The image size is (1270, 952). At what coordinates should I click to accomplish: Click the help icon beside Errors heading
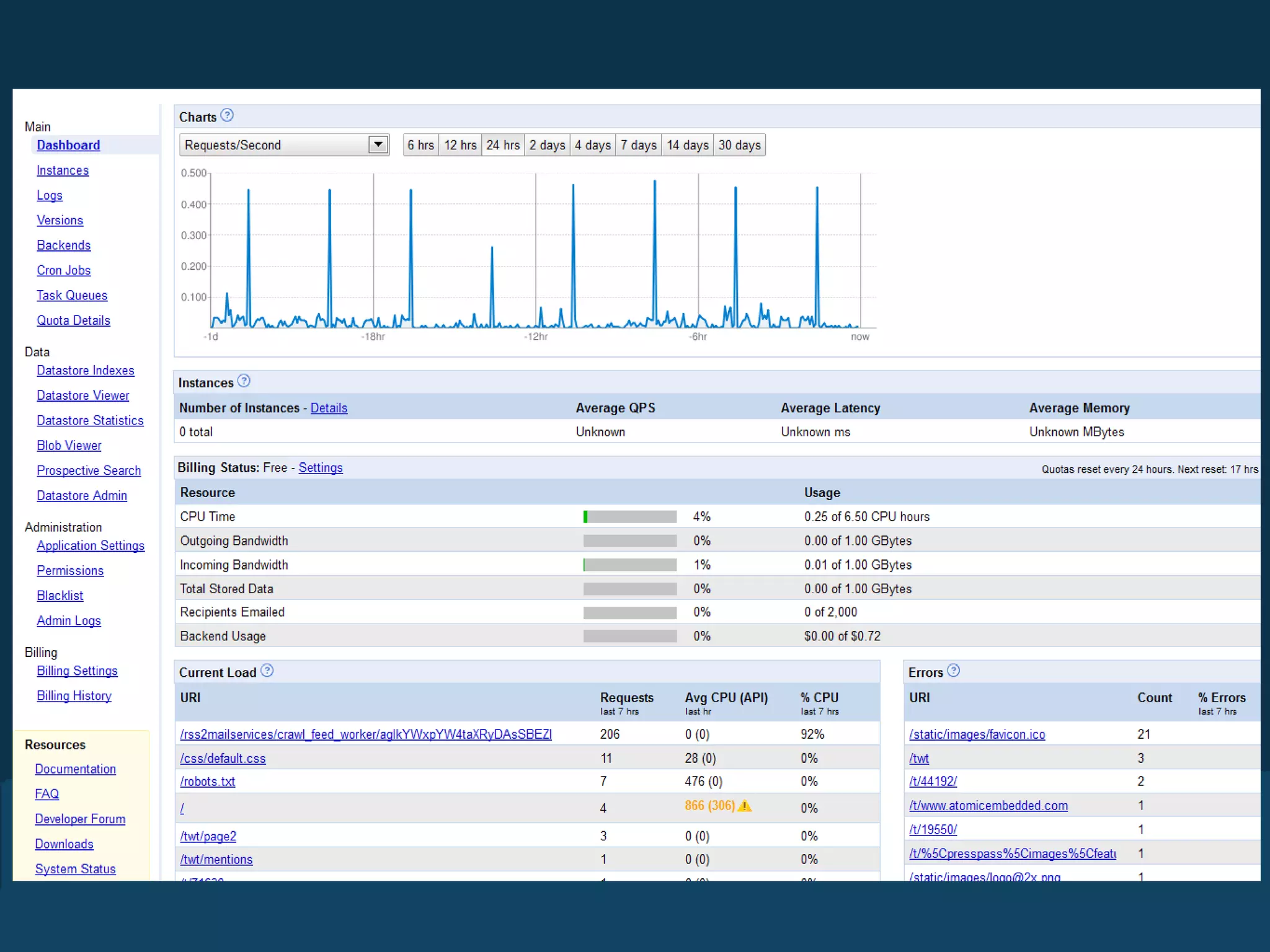click(954, 671)
